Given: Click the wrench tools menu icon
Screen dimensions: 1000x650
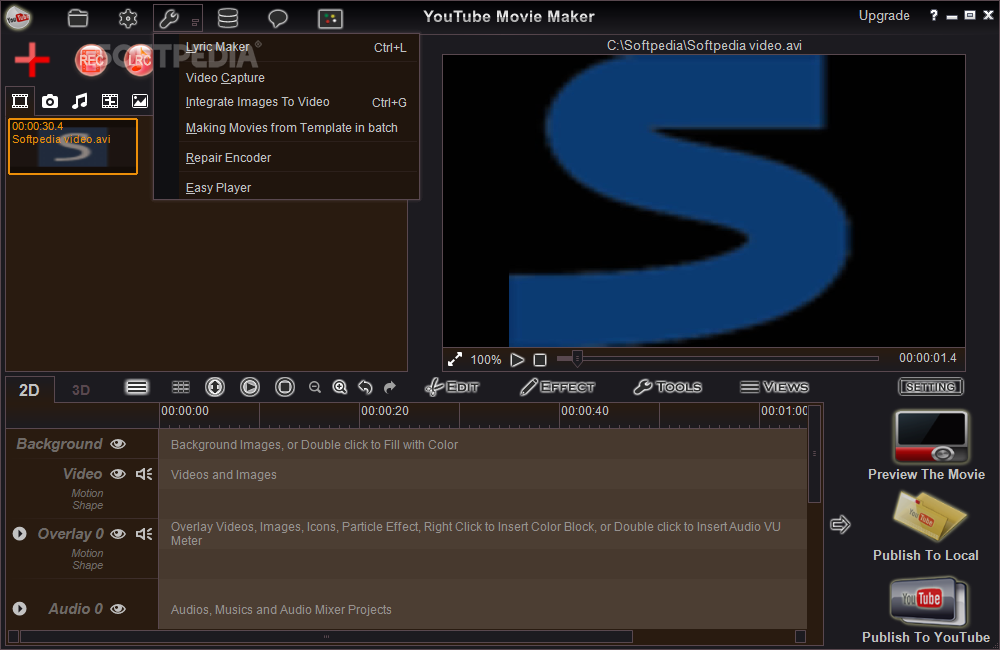Looking at the screenshot, I should point(169,18).
